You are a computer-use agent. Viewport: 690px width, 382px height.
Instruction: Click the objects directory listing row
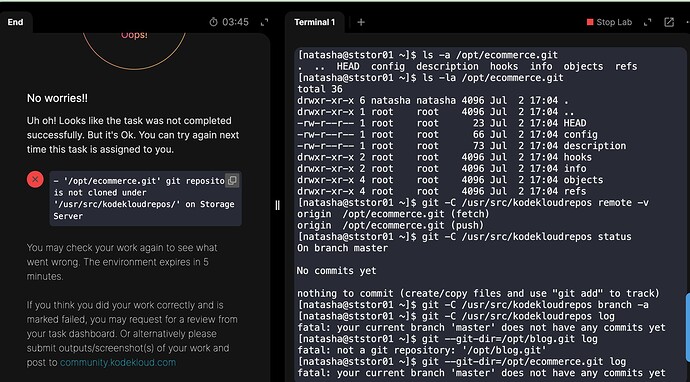450,180
